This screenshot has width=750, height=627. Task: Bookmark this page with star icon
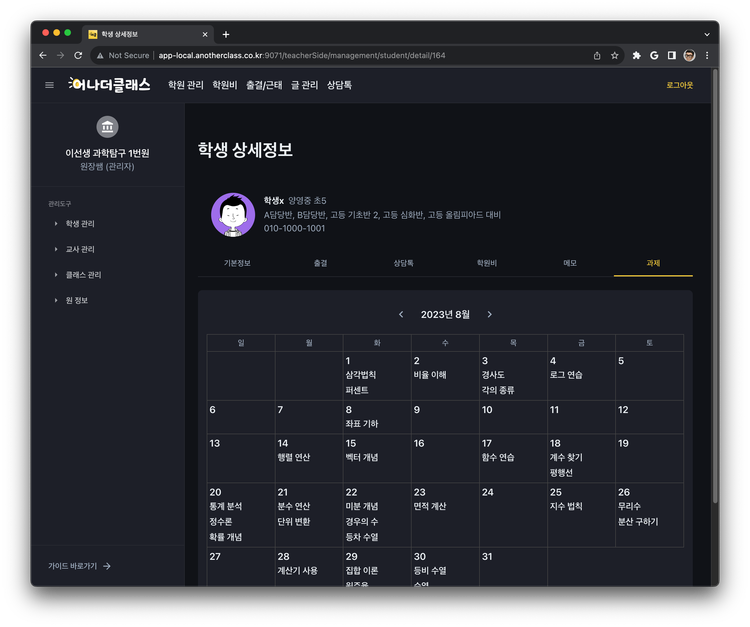pyautogui.click(x=615, y=55)
